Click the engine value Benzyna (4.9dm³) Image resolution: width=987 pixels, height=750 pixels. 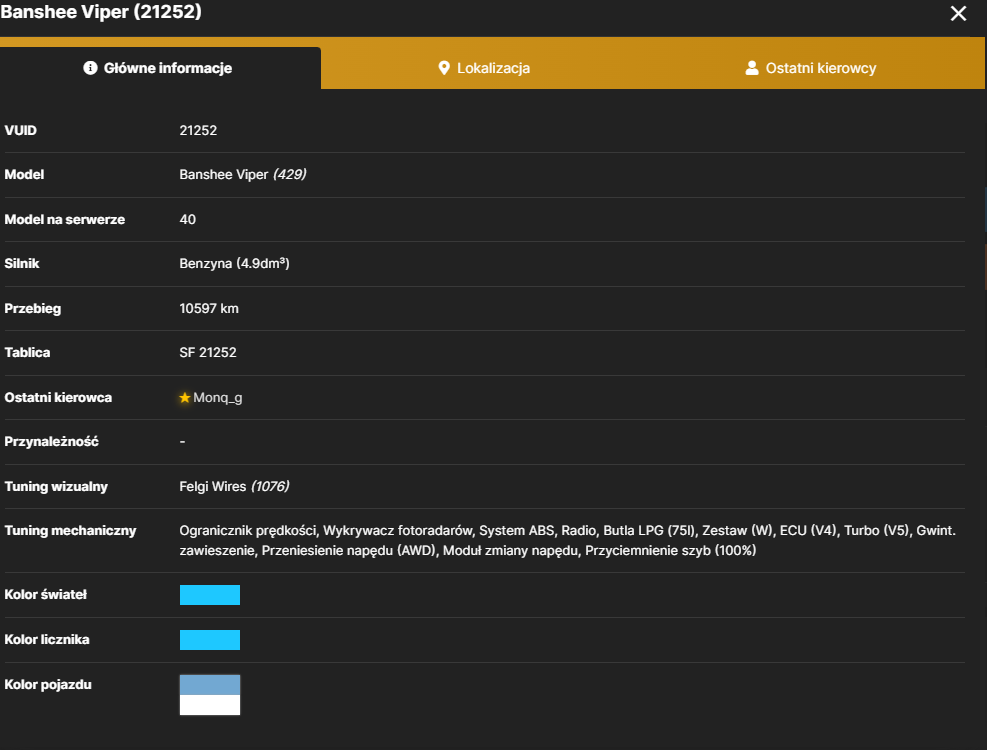coord(234,263)
